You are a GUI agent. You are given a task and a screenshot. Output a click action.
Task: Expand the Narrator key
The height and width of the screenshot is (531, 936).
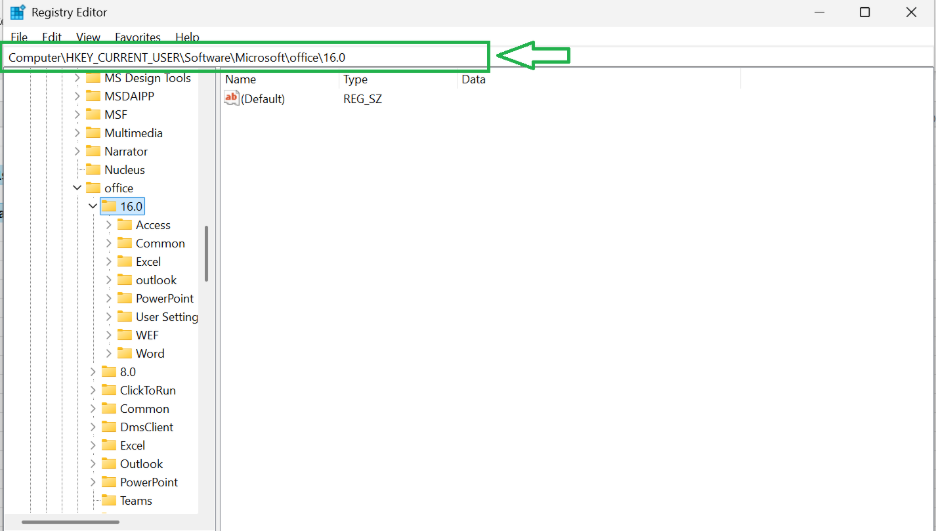[x=77, y=152]
